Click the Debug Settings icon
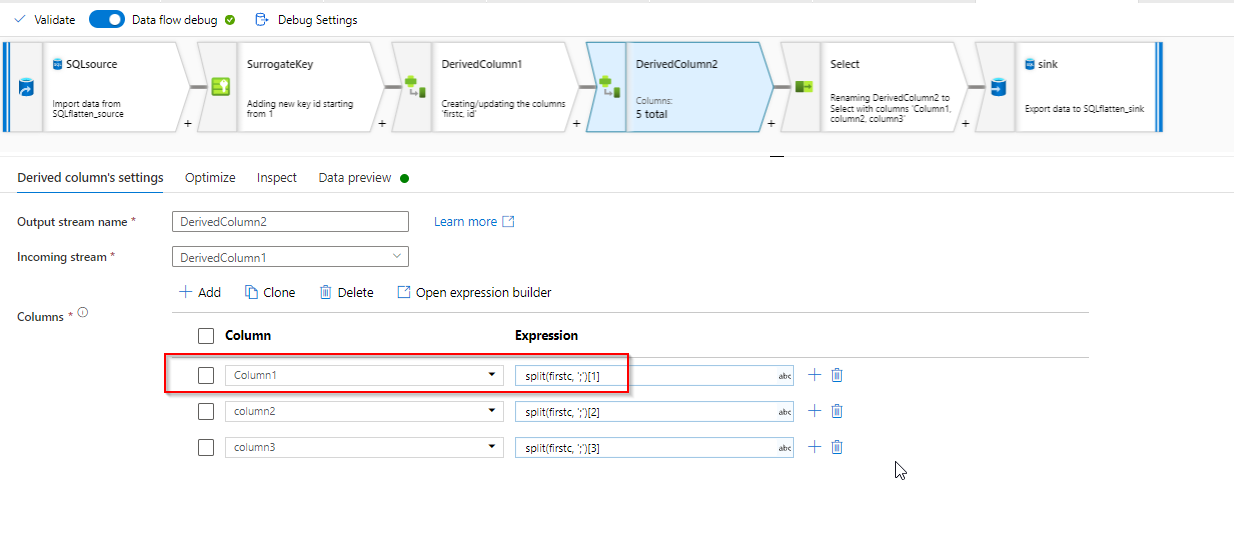1234x556 pixels. click(262, 19)
